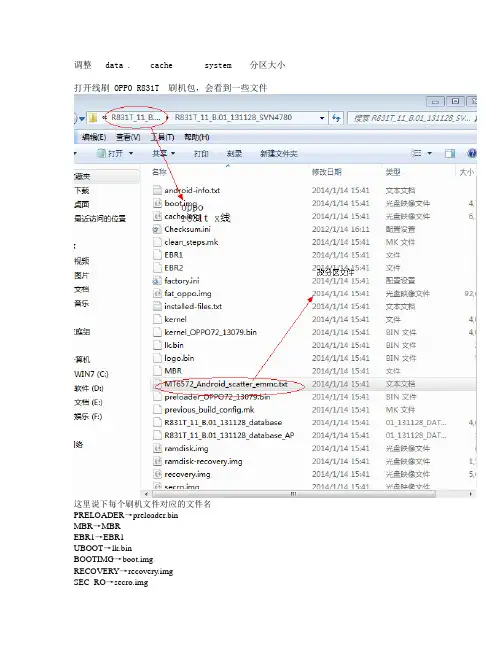
Task: Select the Checksum.ini file icon
Action: (157, 229)
